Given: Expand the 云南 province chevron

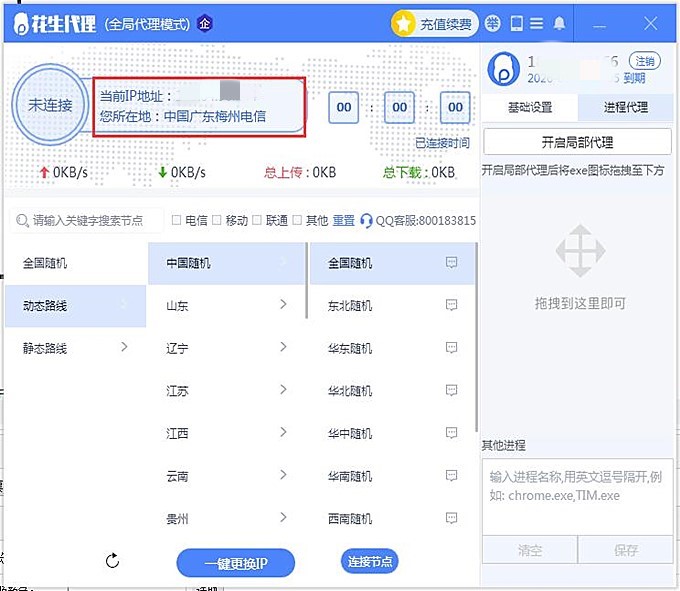Looking at the screenshot, I should point(283,475).
